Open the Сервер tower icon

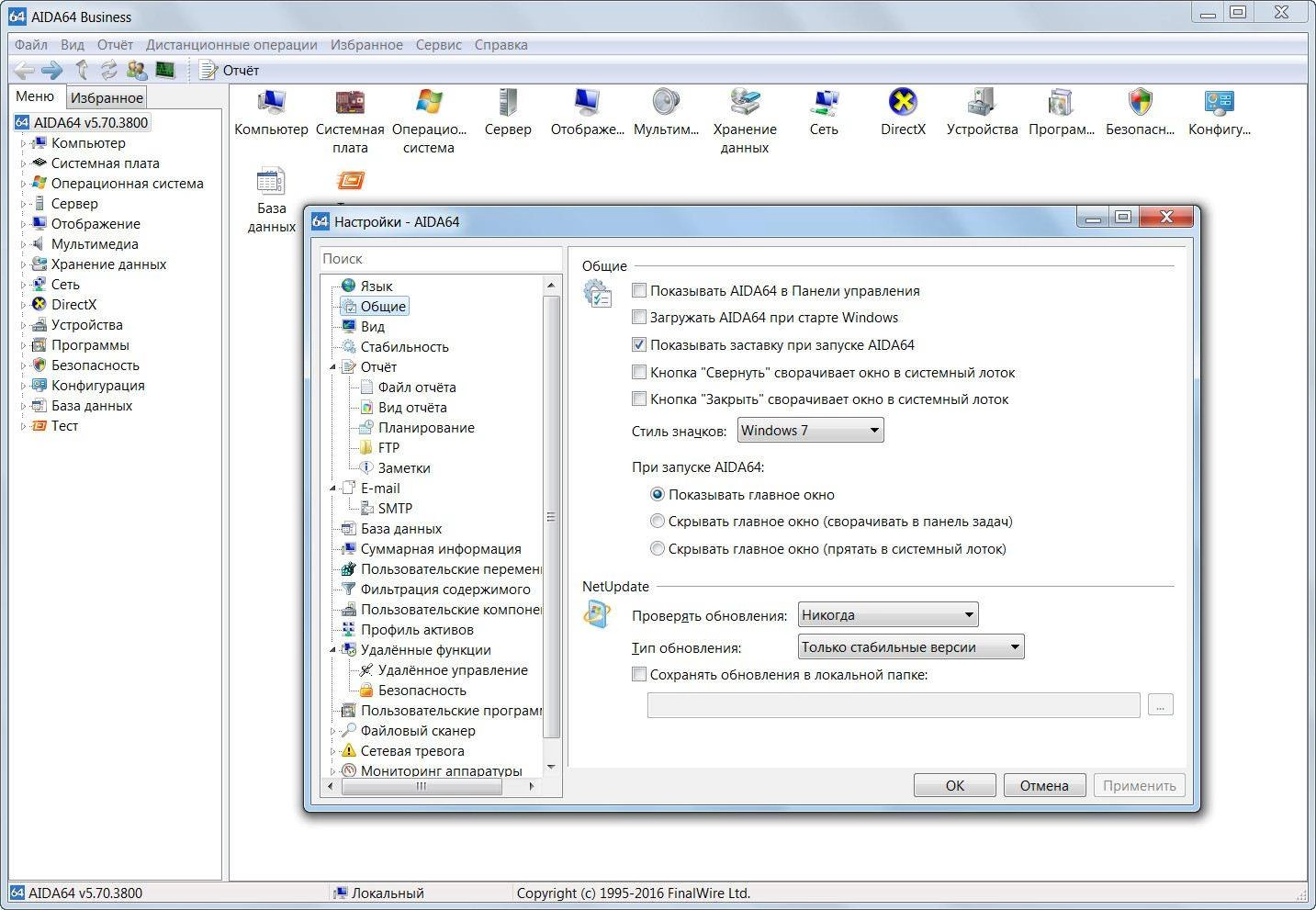(x=508, y=102)
